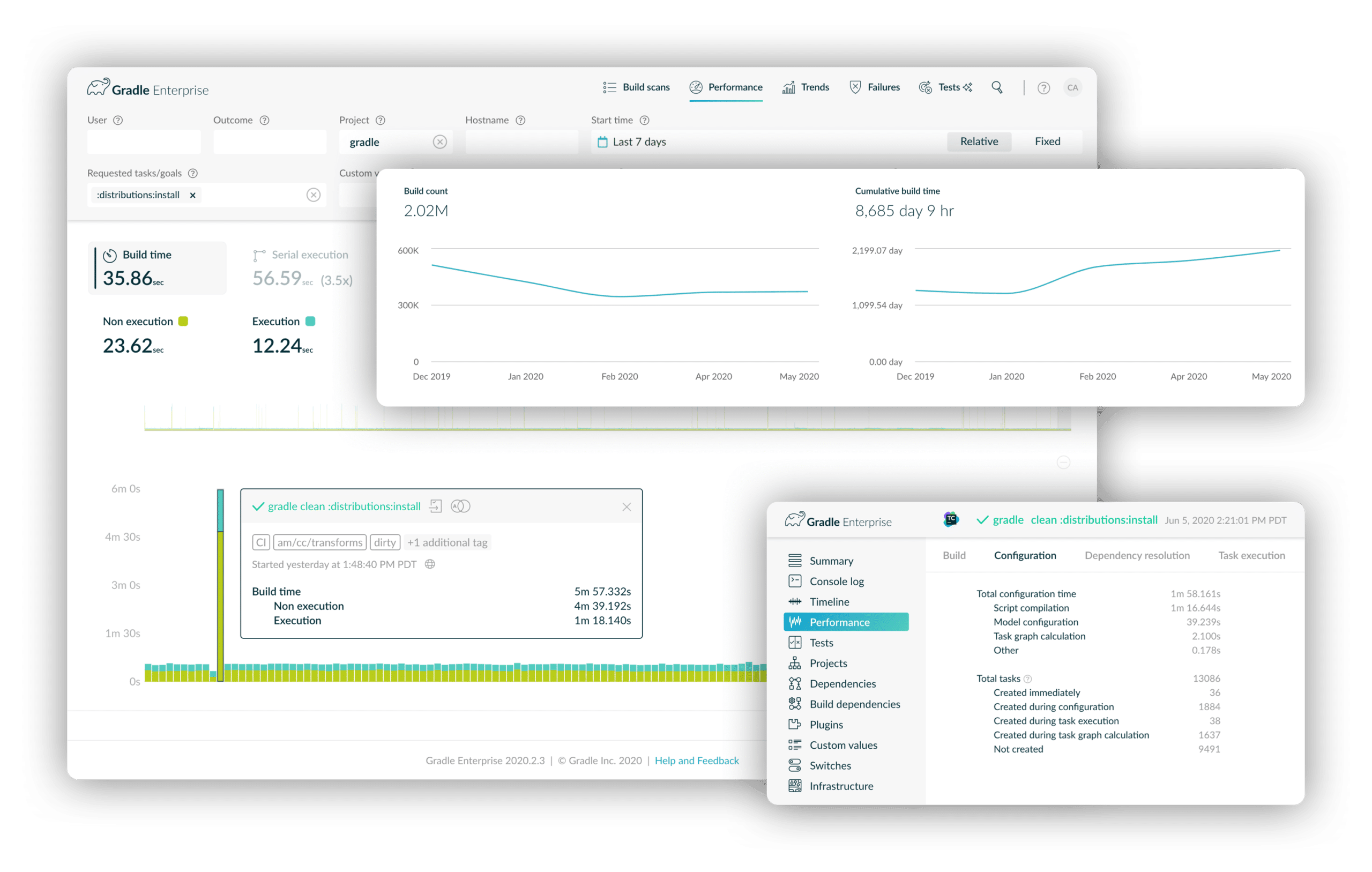Expand +1 additional tag
The height and width of the screenshot is (872, 1372).
(448, 542)
